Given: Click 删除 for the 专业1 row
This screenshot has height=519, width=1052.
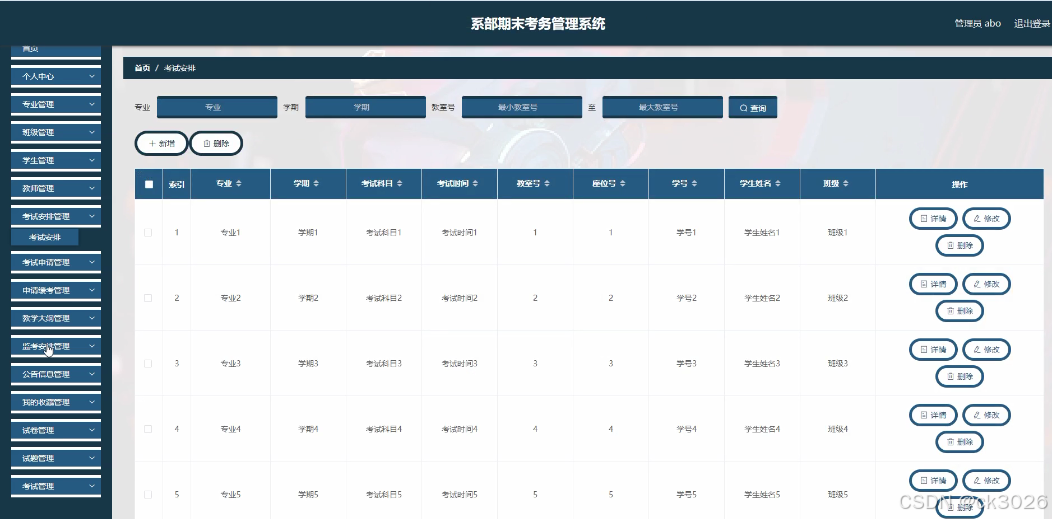Looking at the screenshot, I should 959,245.
